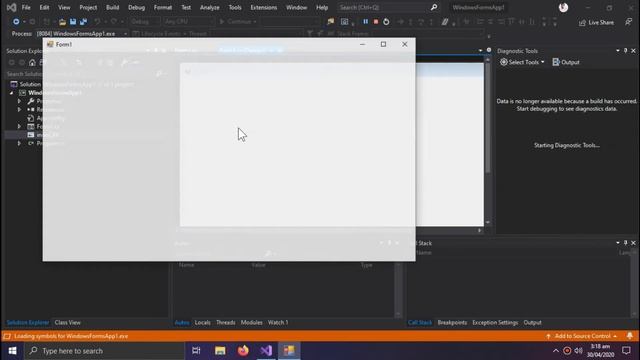Screen dimensions: 640x360
Task: Open the Visual Studio logo menu
Action: point(11,7)
